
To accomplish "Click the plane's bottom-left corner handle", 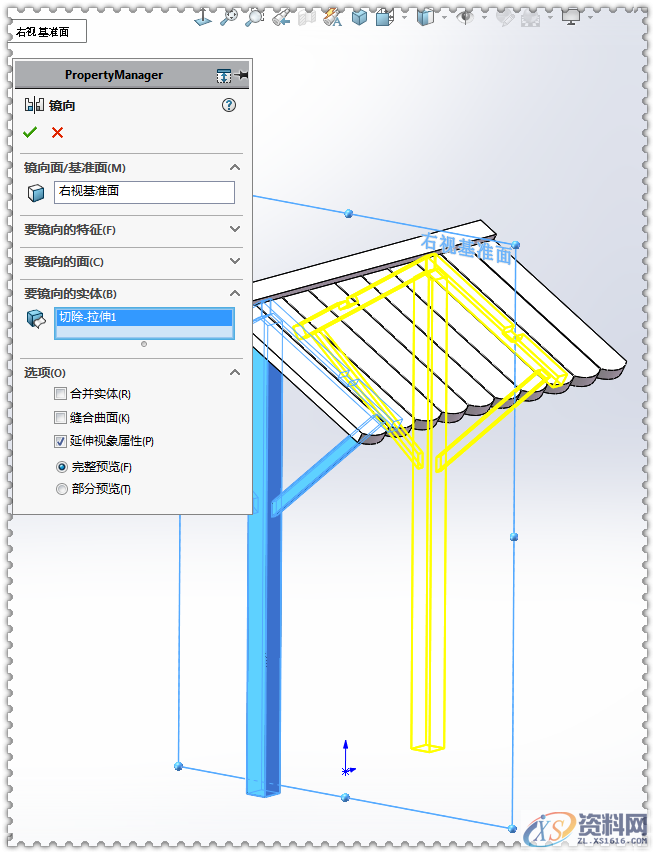I will point(178,766).
